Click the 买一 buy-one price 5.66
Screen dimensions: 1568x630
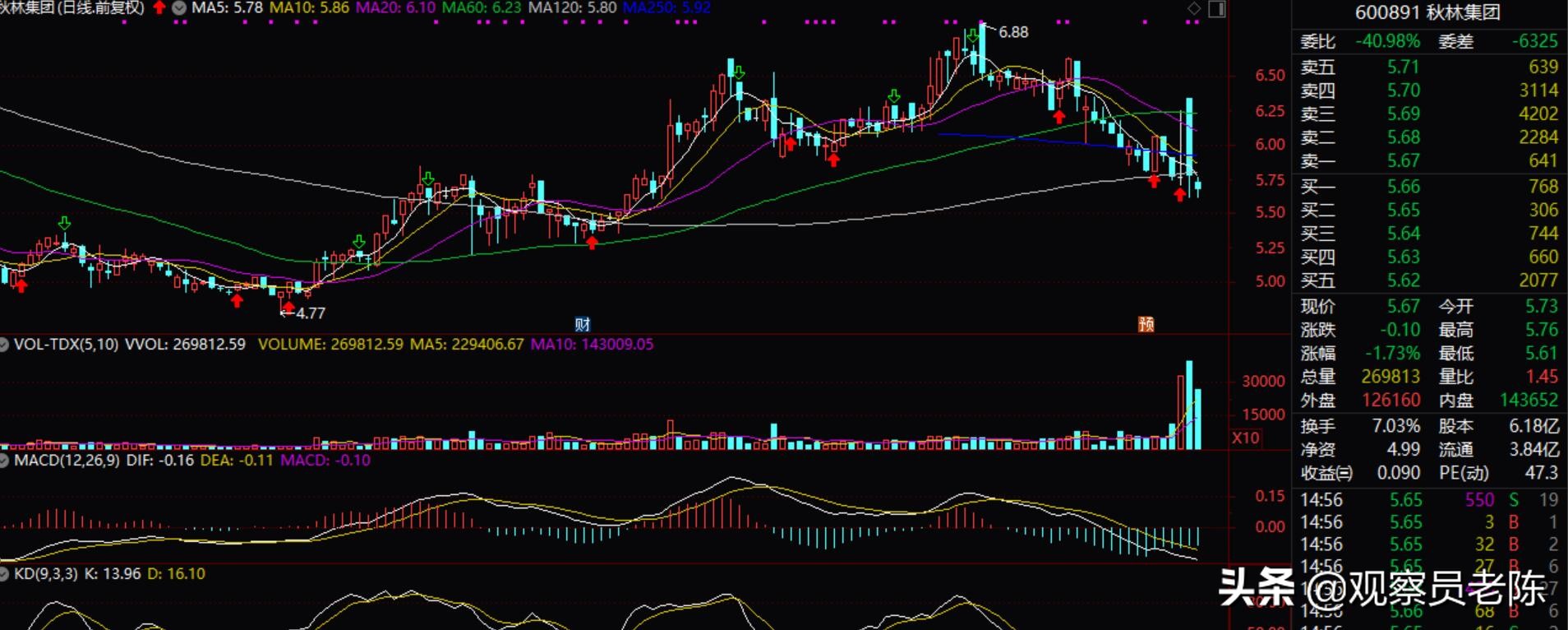click(1404, 187)
